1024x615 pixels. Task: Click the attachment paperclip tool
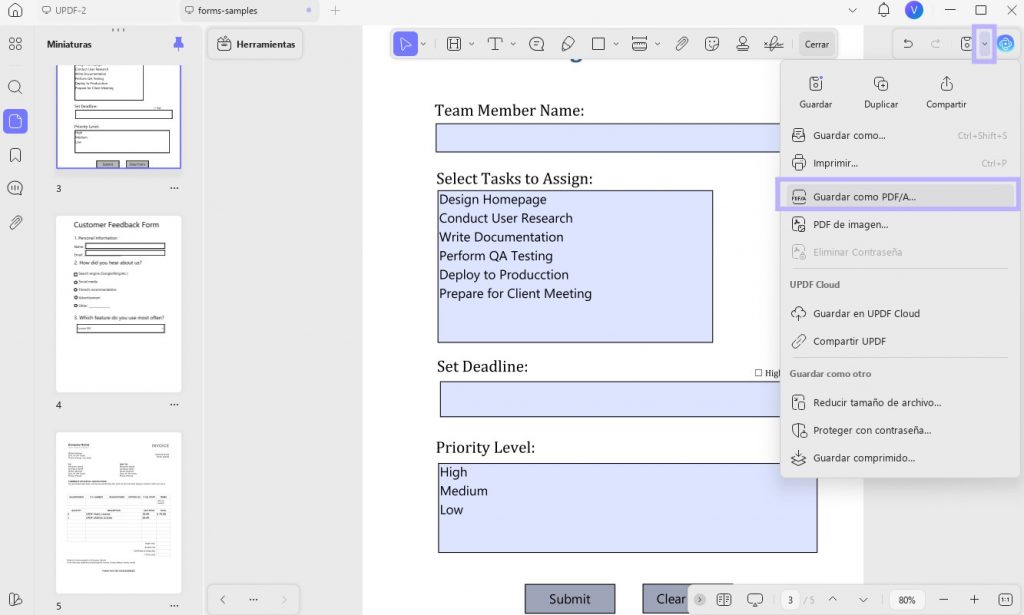point(681,44)
